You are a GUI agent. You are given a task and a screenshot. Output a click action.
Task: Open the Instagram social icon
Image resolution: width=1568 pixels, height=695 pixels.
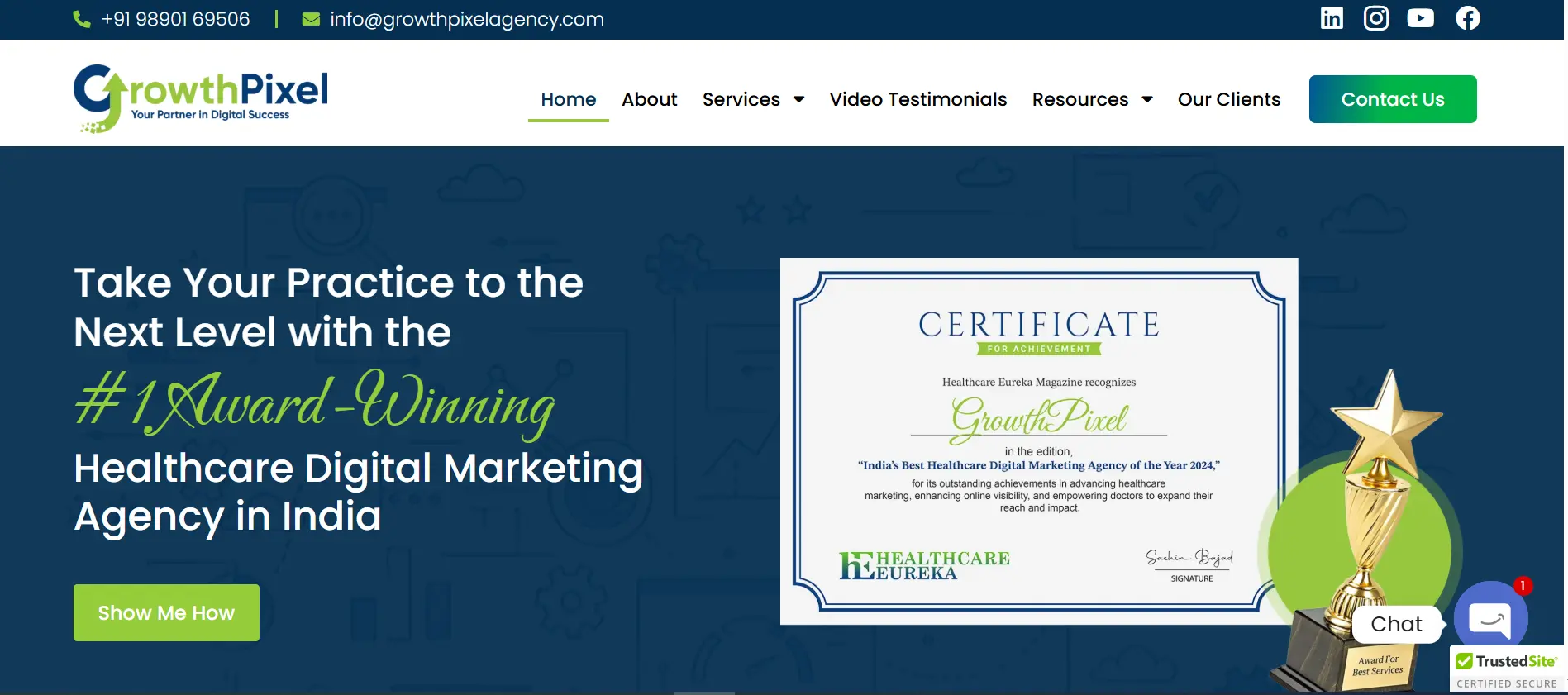point(1376,18)
